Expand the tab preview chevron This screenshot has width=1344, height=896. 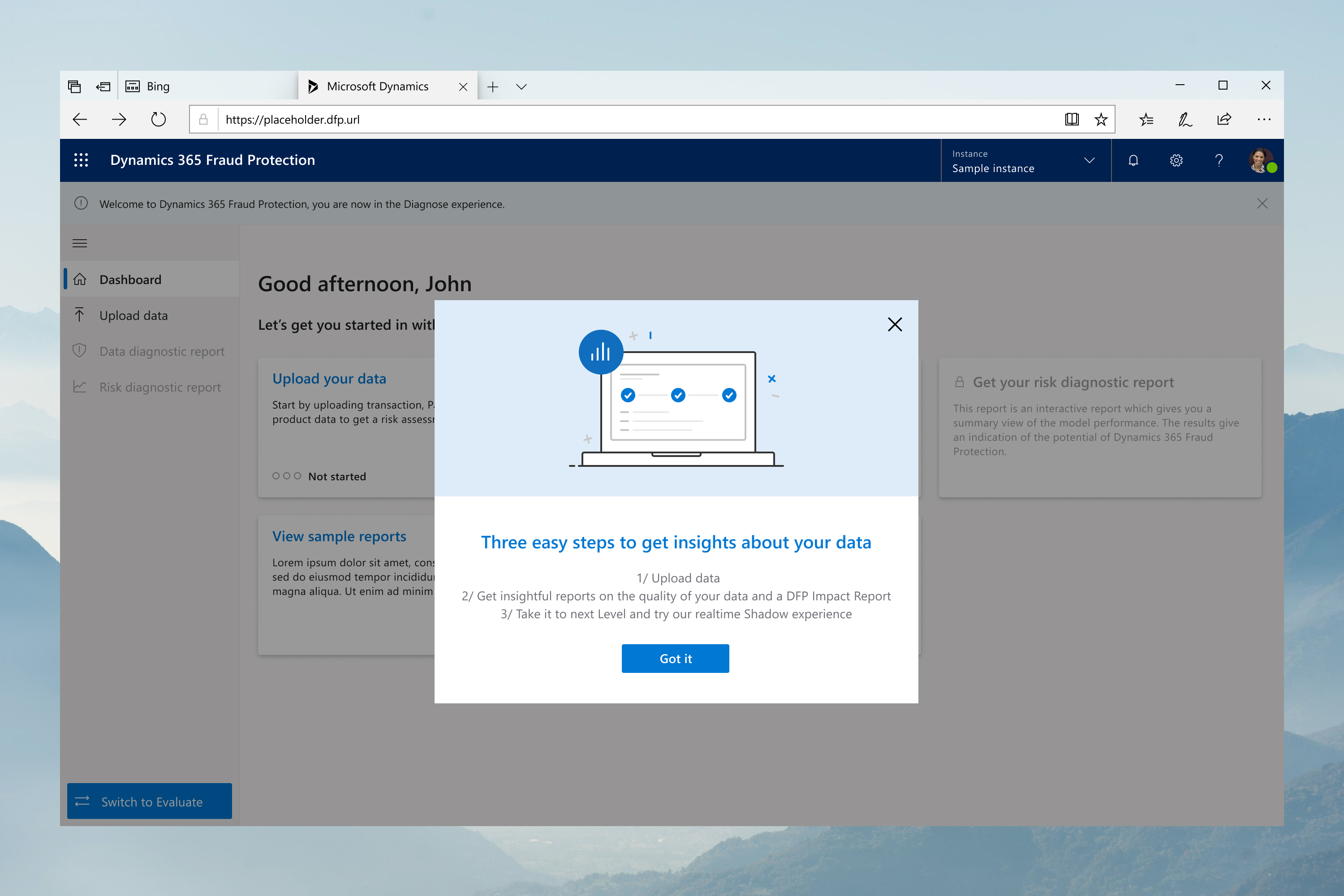(521, 87)
